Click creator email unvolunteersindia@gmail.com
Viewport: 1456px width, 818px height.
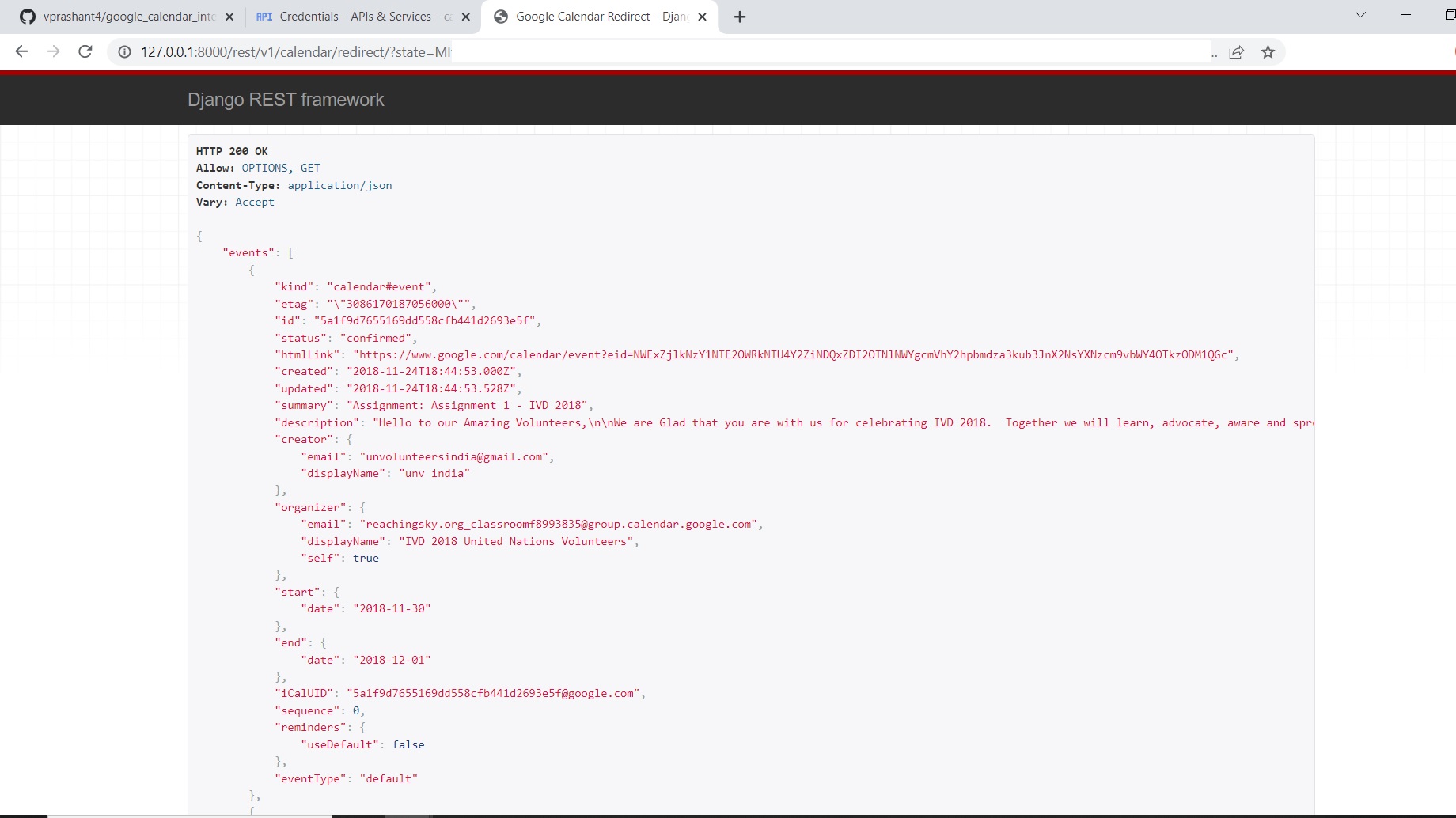(x=455, y=456)
